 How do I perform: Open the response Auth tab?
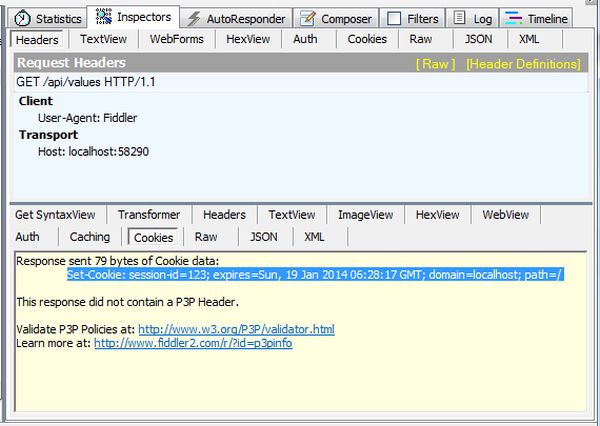(27, 237)
